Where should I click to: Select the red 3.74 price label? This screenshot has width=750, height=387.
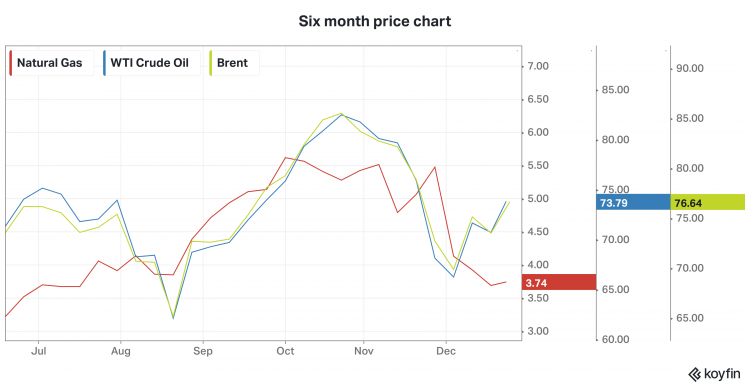coord(559,282)
